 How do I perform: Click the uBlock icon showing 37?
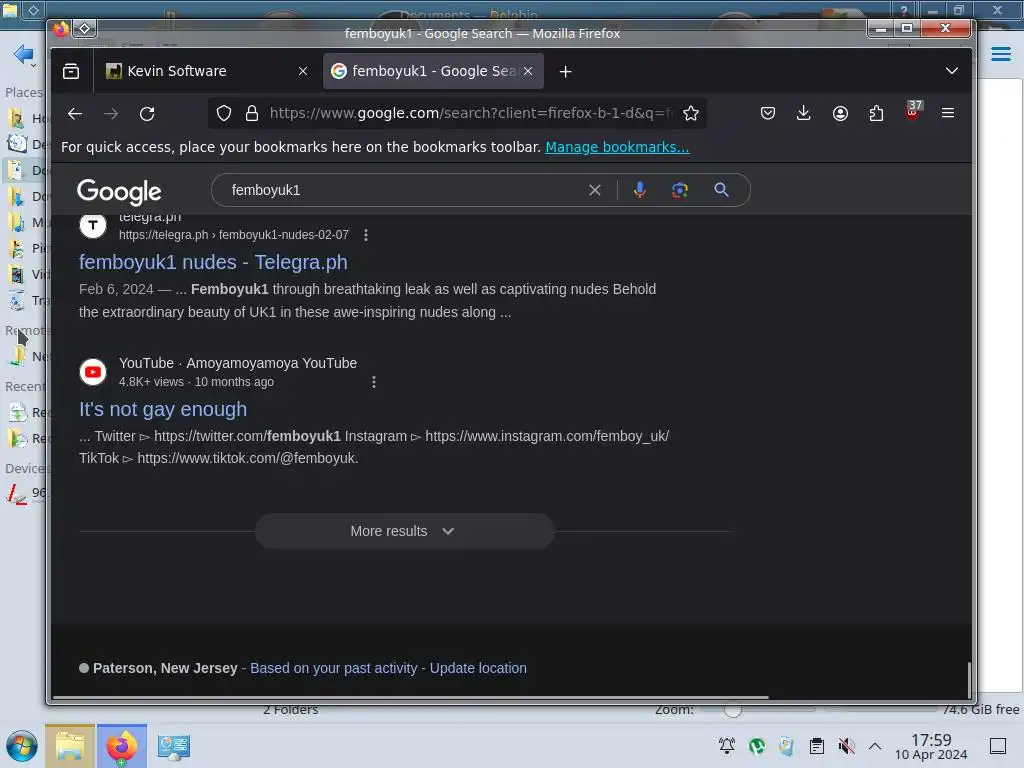(913, 111)
